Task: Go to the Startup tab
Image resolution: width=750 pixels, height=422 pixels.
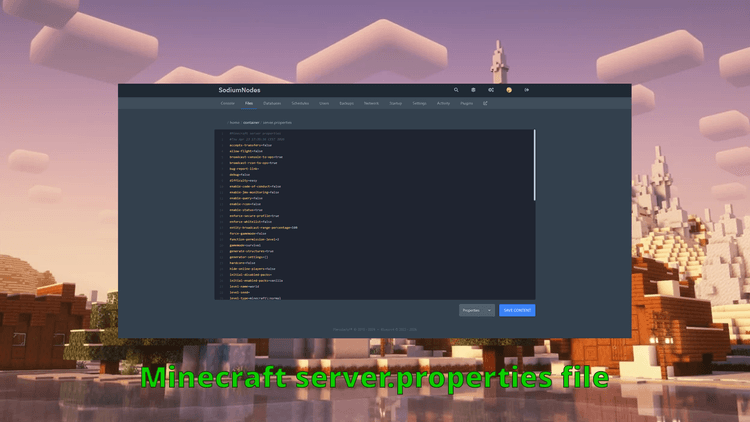Action: click(x=396, y=103)
